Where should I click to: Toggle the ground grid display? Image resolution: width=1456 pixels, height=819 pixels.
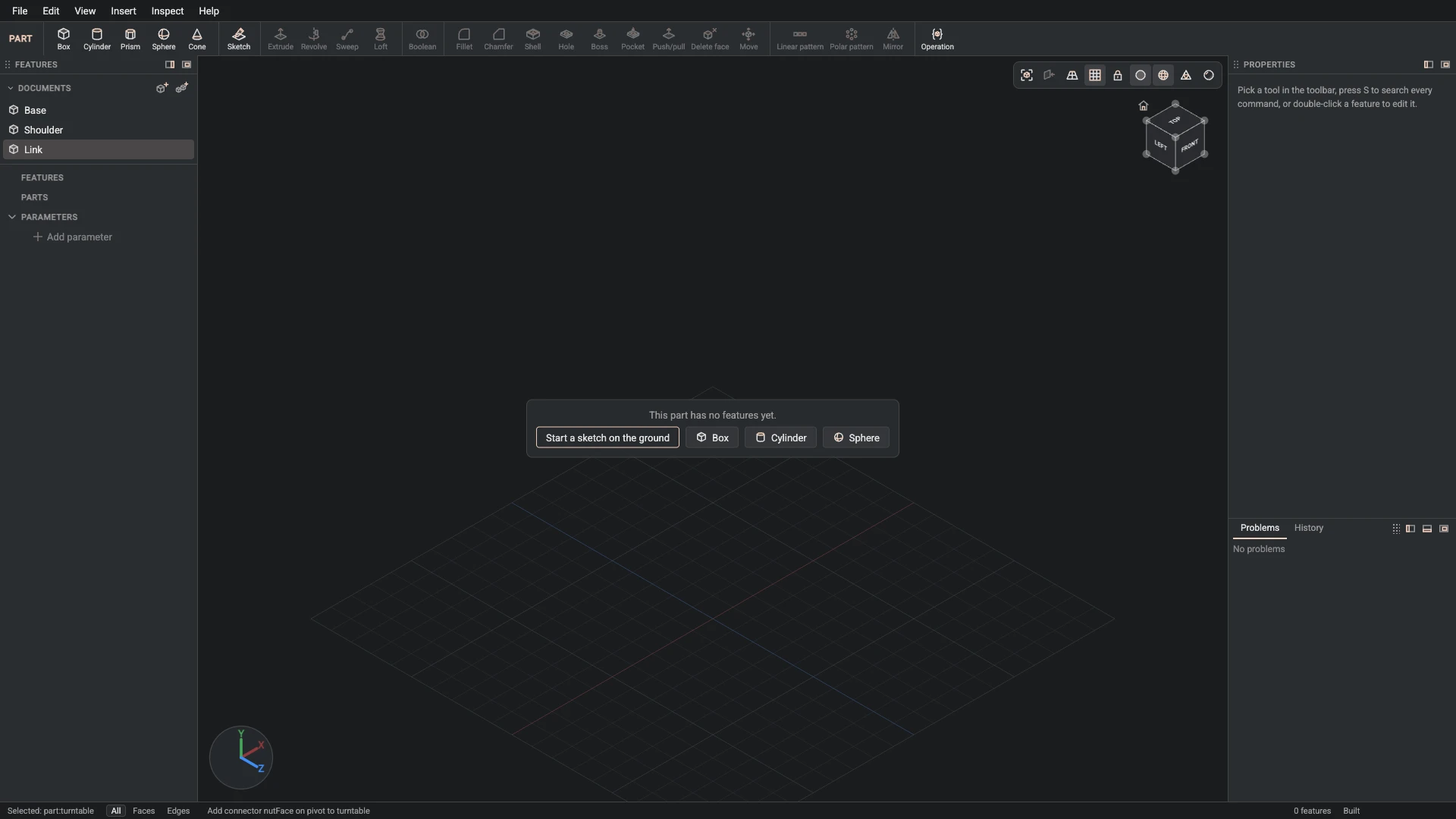[1095, 75]
